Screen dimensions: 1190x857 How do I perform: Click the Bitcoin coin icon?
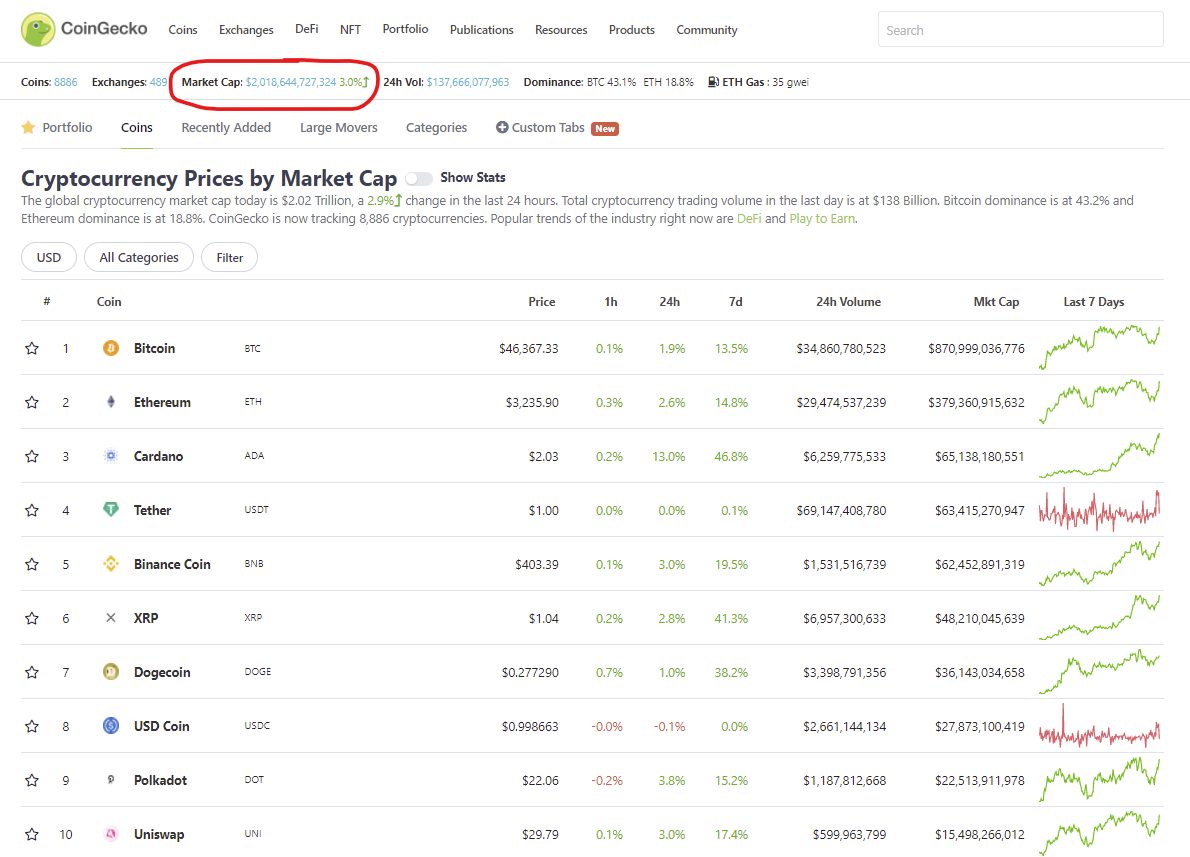111,348
